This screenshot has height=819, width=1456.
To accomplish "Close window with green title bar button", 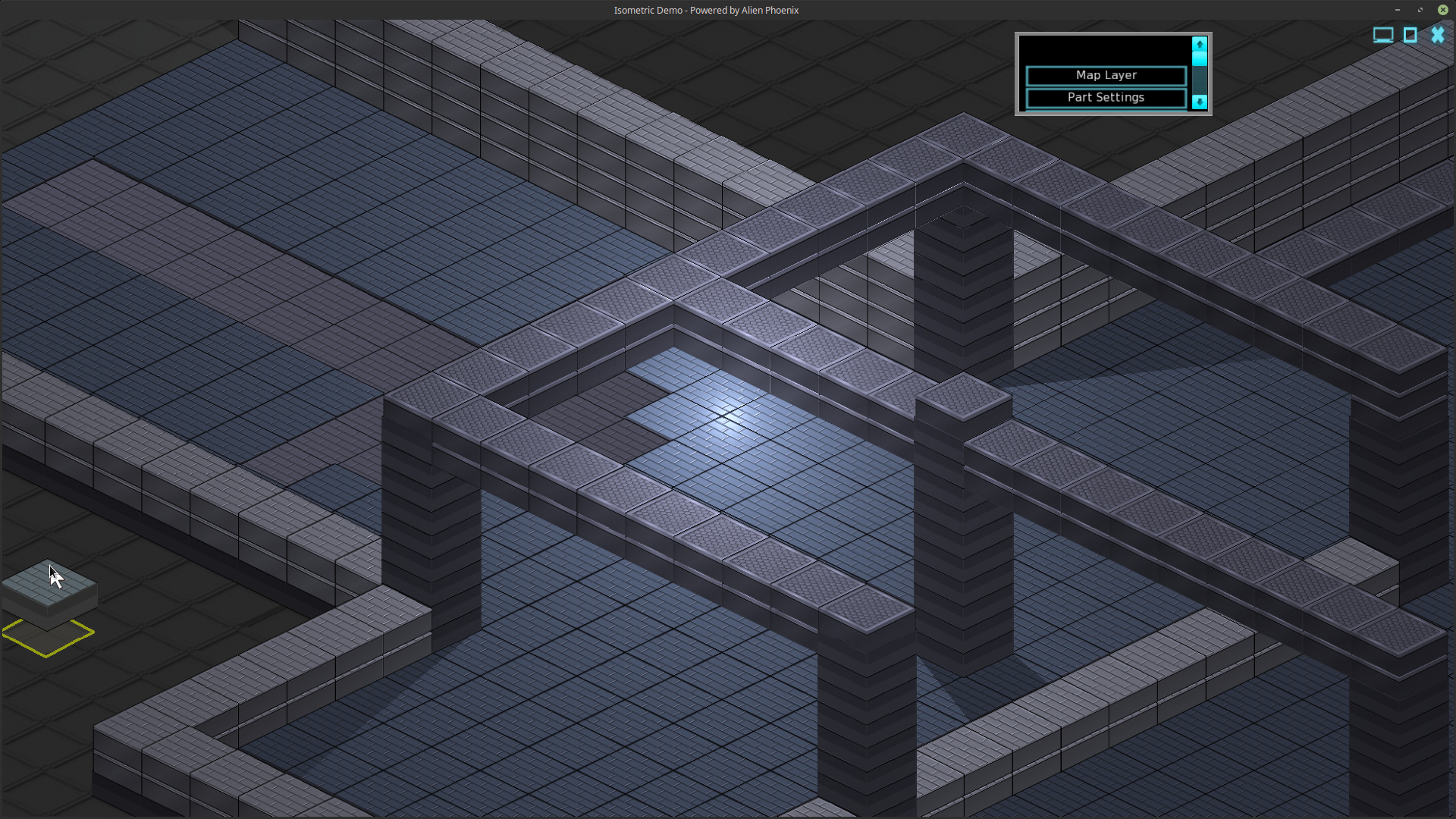I will pos(1443,10).
